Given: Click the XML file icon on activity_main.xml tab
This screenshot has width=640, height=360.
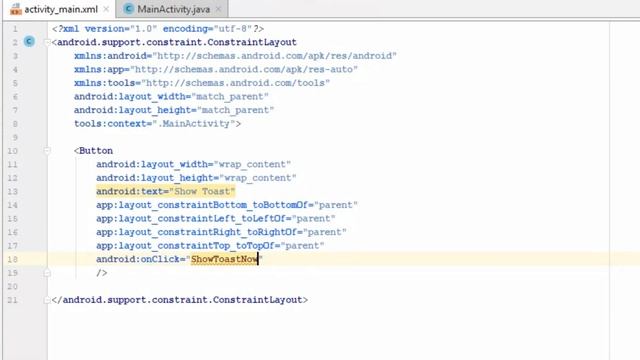Looking at the screenshot, I should 16,9.
